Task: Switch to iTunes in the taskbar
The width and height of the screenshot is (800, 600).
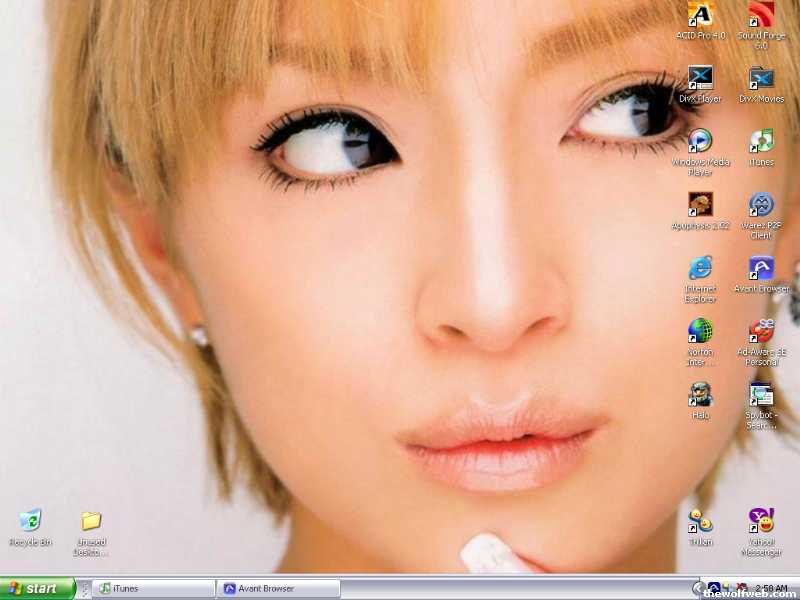Action: (x=153, y=588)
